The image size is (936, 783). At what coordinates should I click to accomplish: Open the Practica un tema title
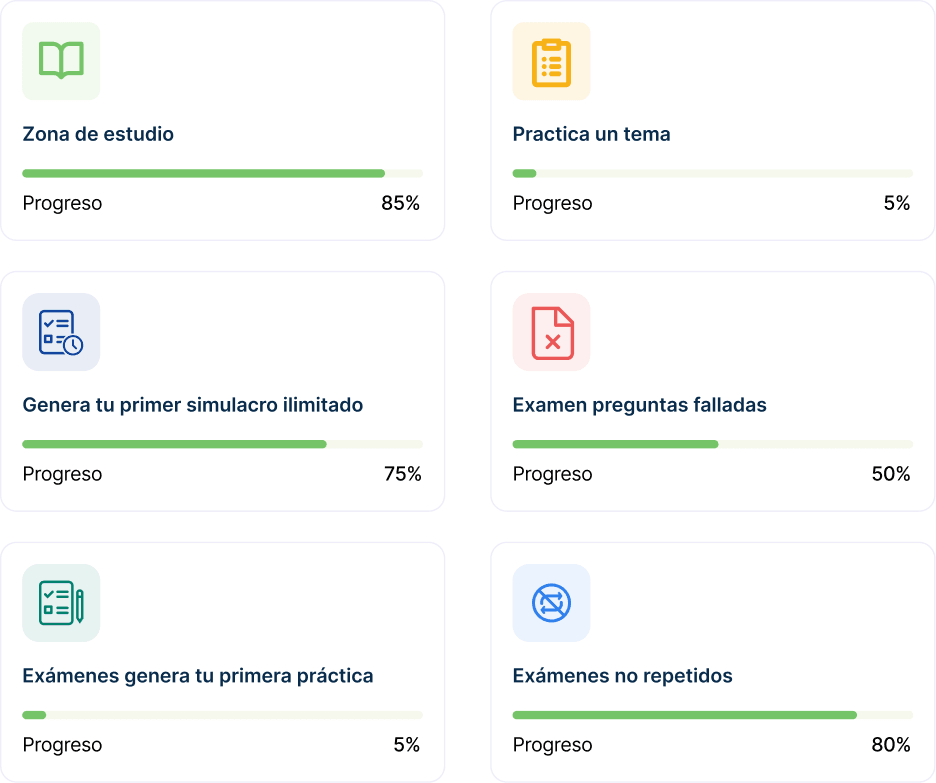tap(591, 134)
